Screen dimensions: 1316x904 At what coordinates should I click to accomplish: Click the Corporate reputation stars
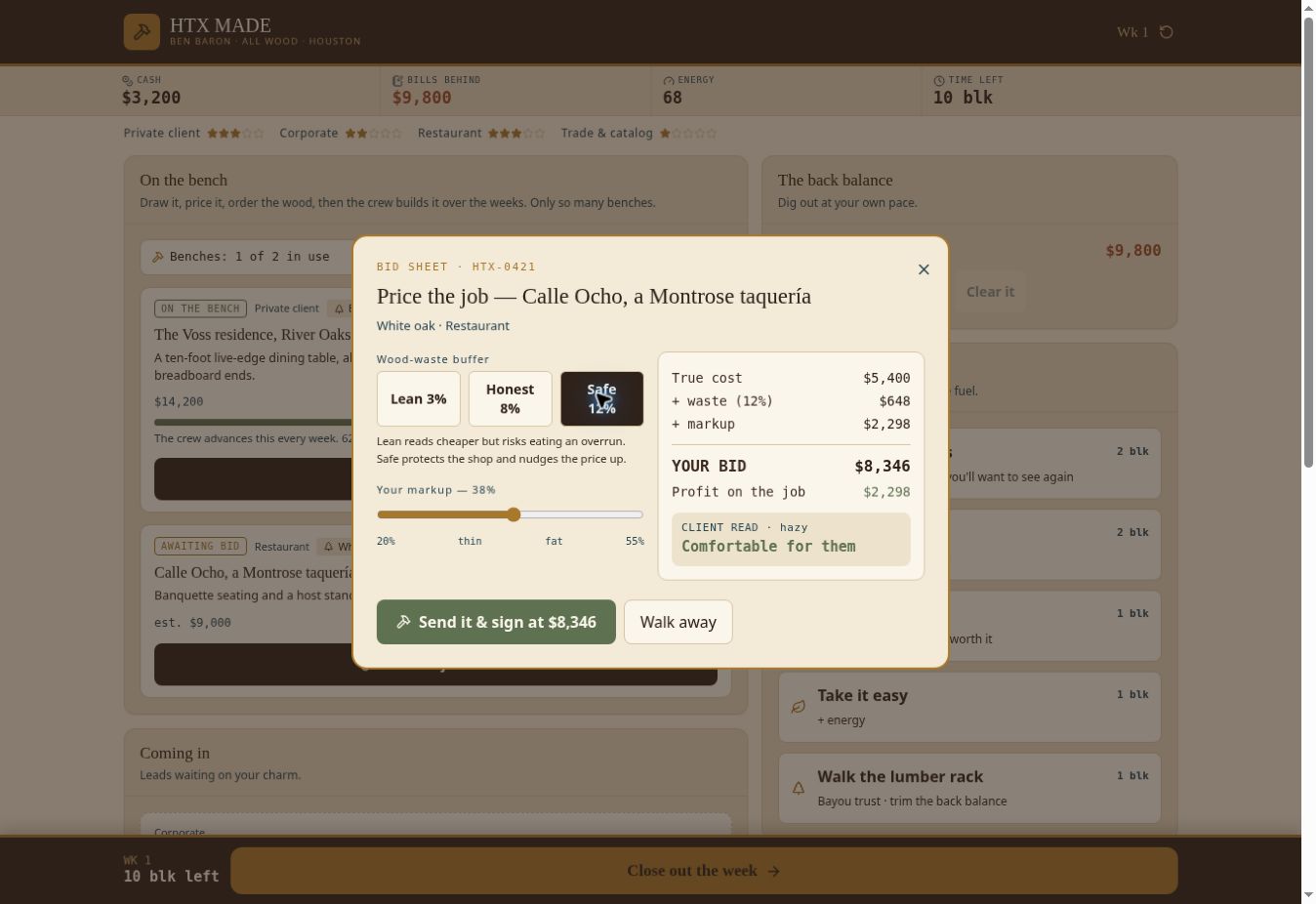click(x=373, y=134)
